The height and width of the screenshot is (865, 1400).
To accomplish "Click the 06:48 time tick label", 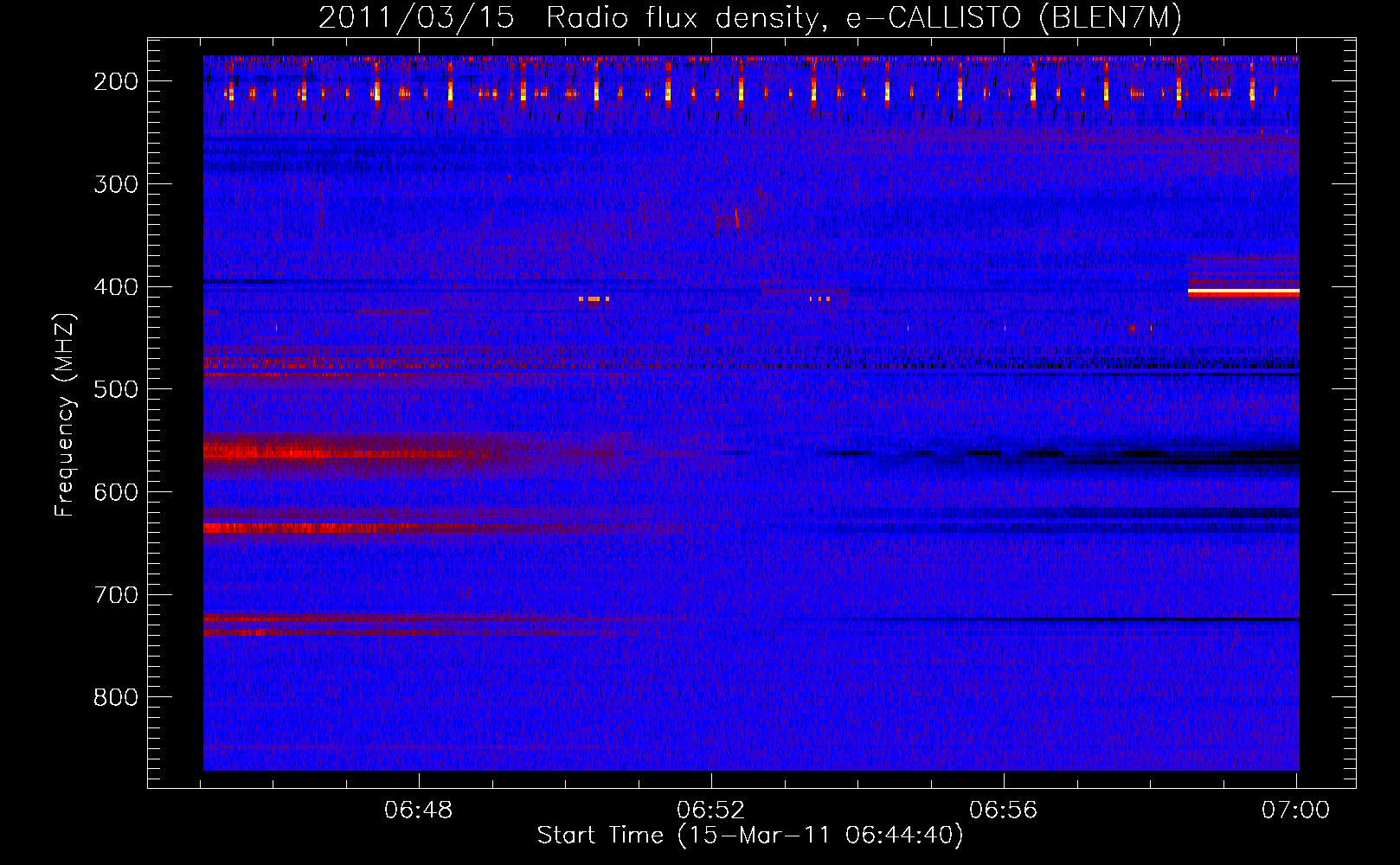I will coord(419,811).
